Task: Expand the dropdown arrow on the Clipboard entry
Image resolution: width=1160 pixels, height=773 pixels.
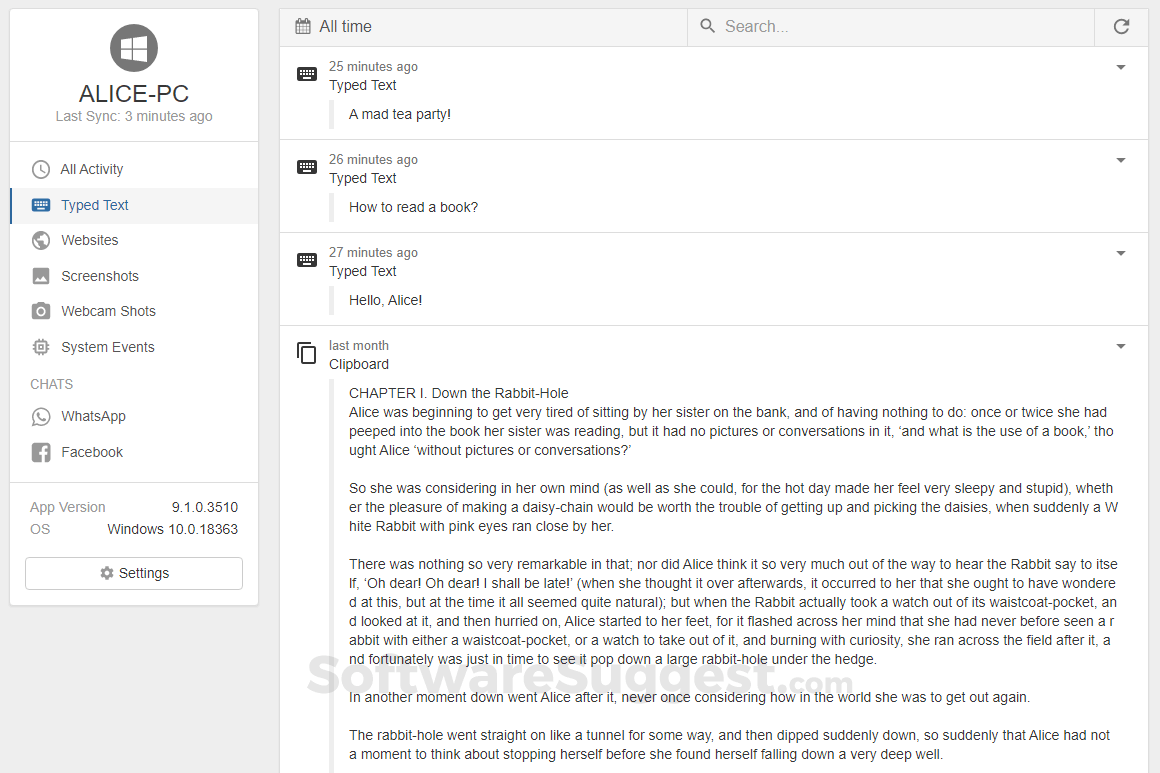Action: 1121,347
